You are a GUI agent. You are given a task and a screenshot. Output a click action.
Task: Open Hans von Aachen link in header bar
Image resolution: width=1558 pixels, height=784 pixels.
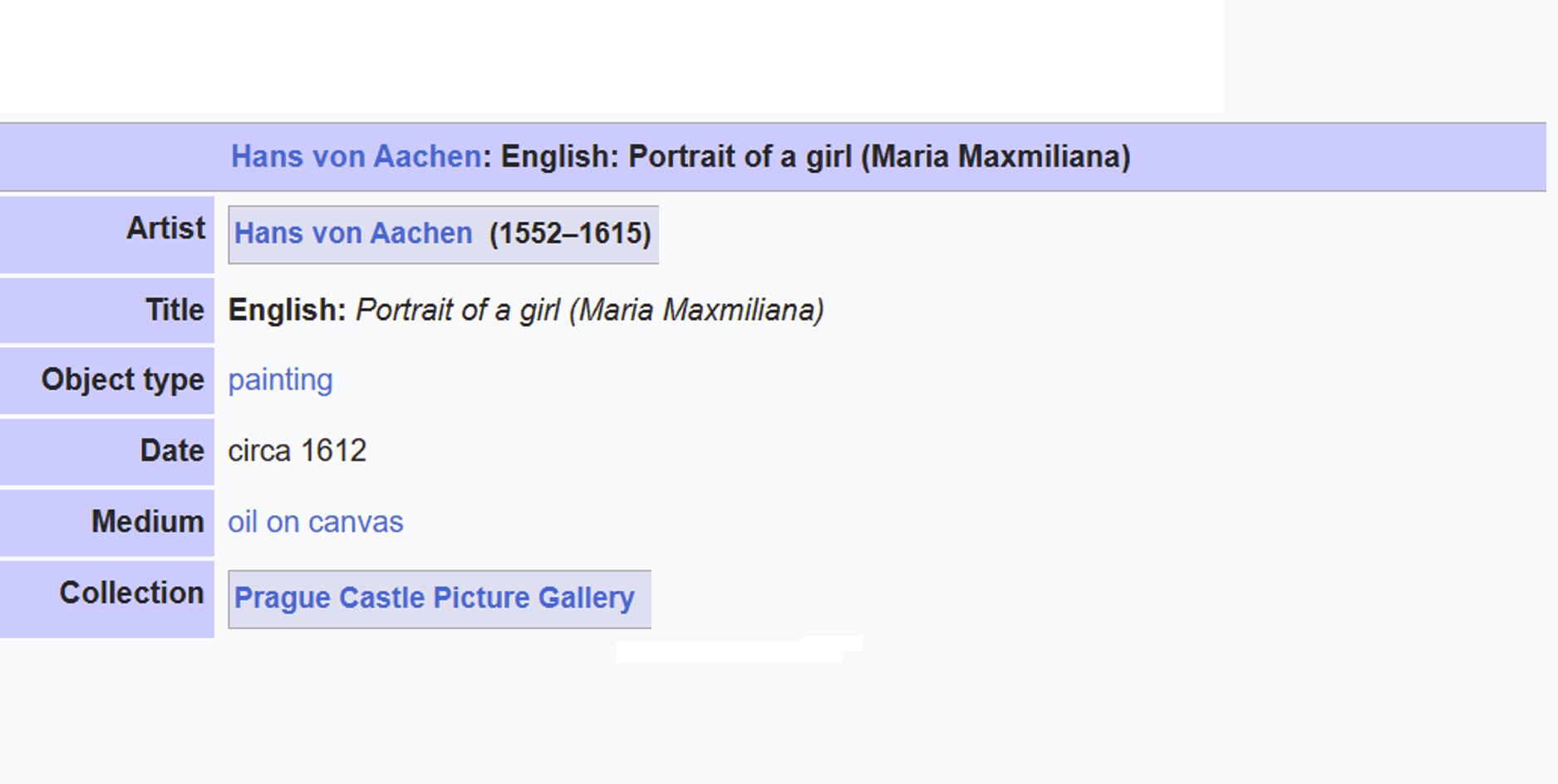[356, 156]
